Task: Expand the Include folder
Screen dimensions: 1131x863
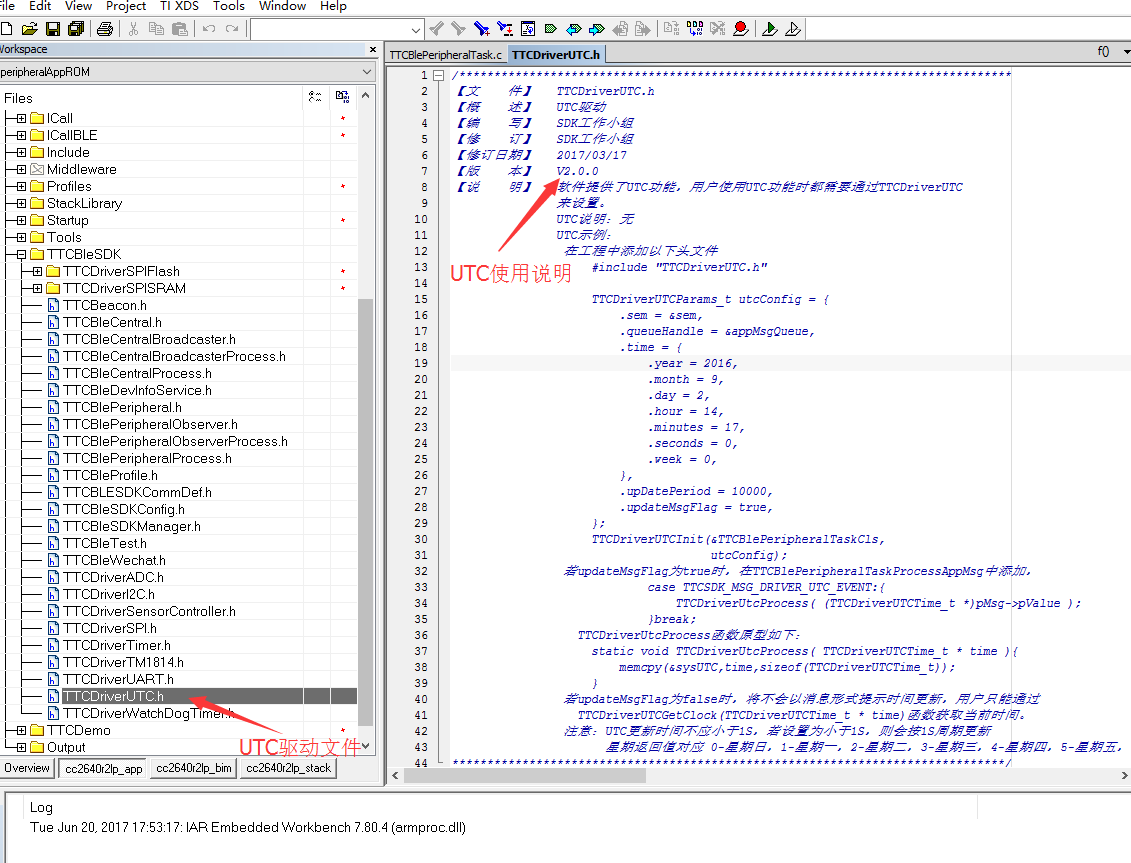Action: [x=21, y=152]
